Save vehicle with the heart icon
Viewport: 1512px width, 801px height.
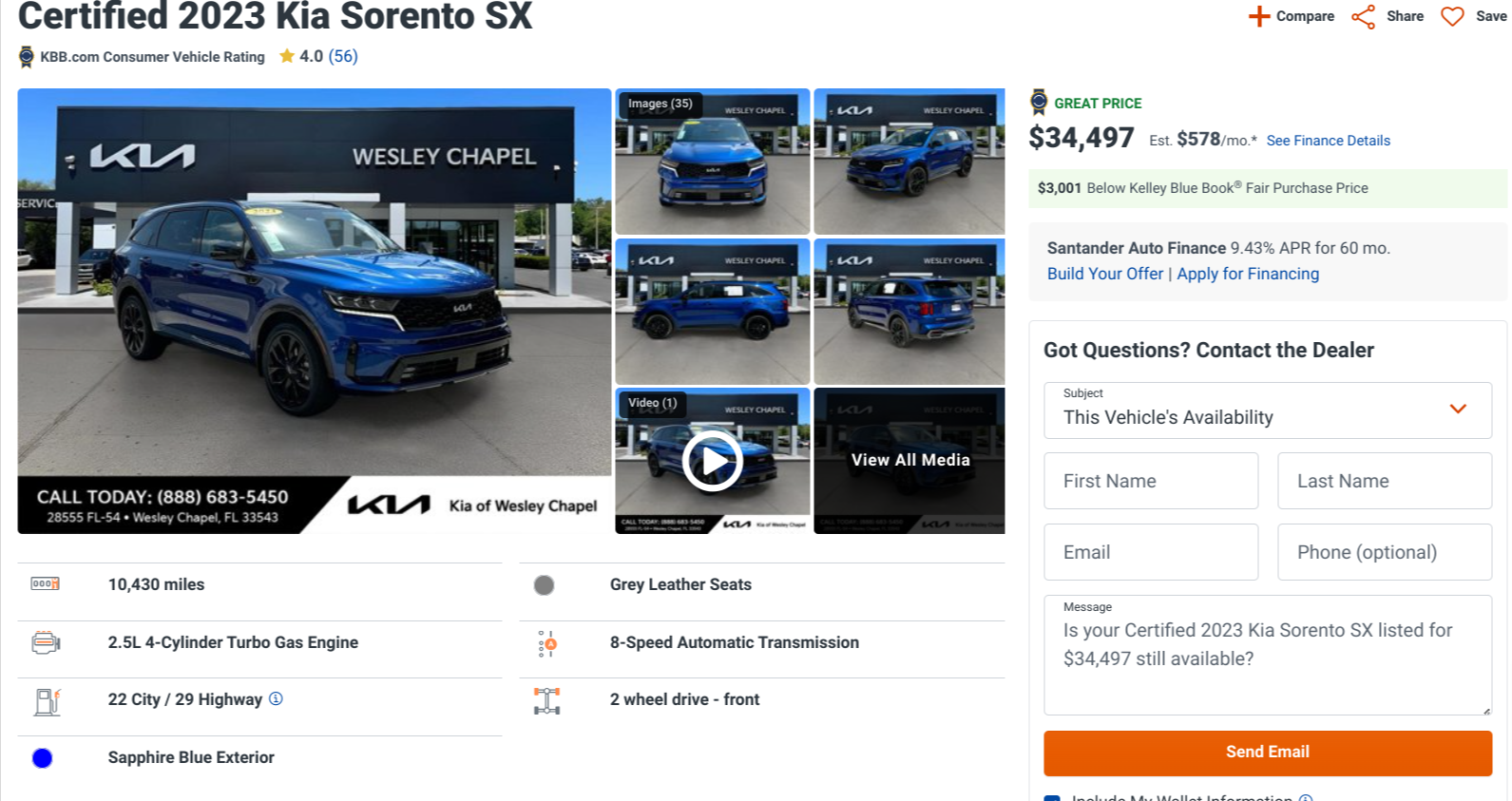(1452, 16)
